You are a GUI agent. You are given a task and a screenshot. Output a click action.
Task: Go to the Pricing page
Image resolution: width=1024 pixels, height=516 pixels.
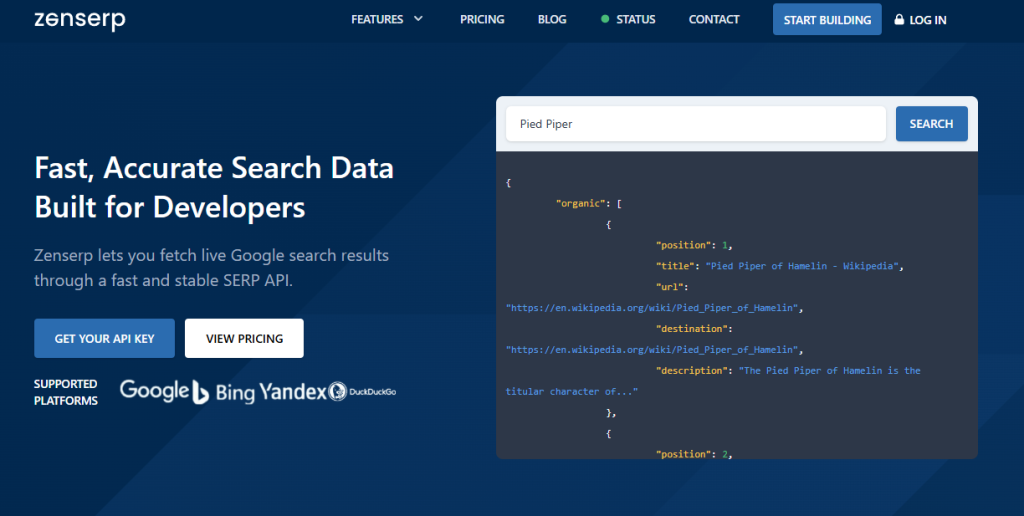point(482,20)
